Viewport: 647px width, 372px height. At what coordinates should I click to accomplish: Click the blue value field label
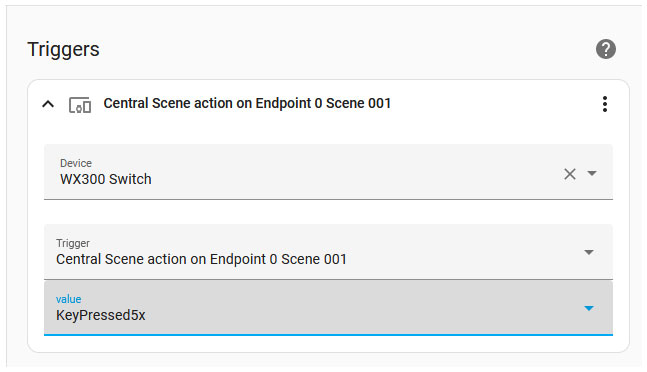(68, 299)
